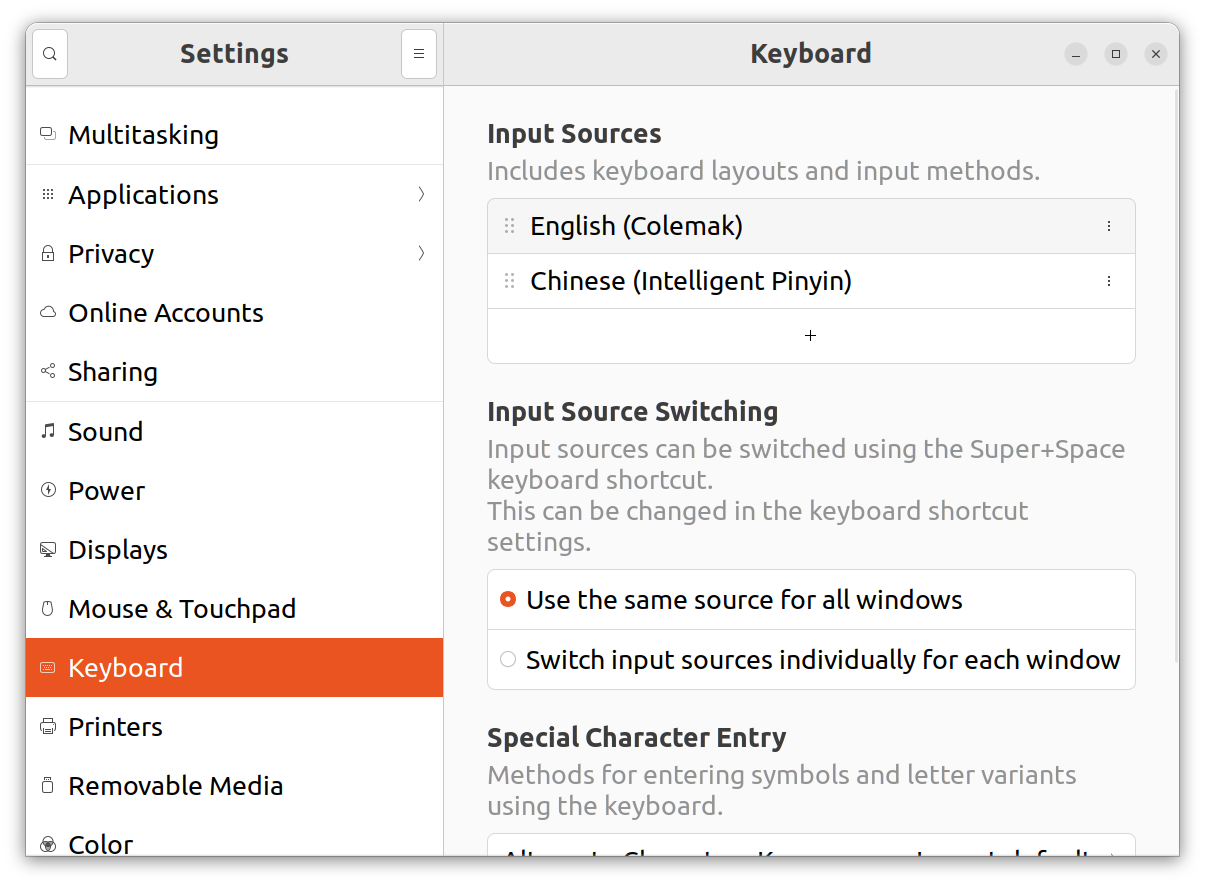Select Use the same source for all windows
Image resolution: width=1205 pixels, height=885 pixels.
click(811, 600)
